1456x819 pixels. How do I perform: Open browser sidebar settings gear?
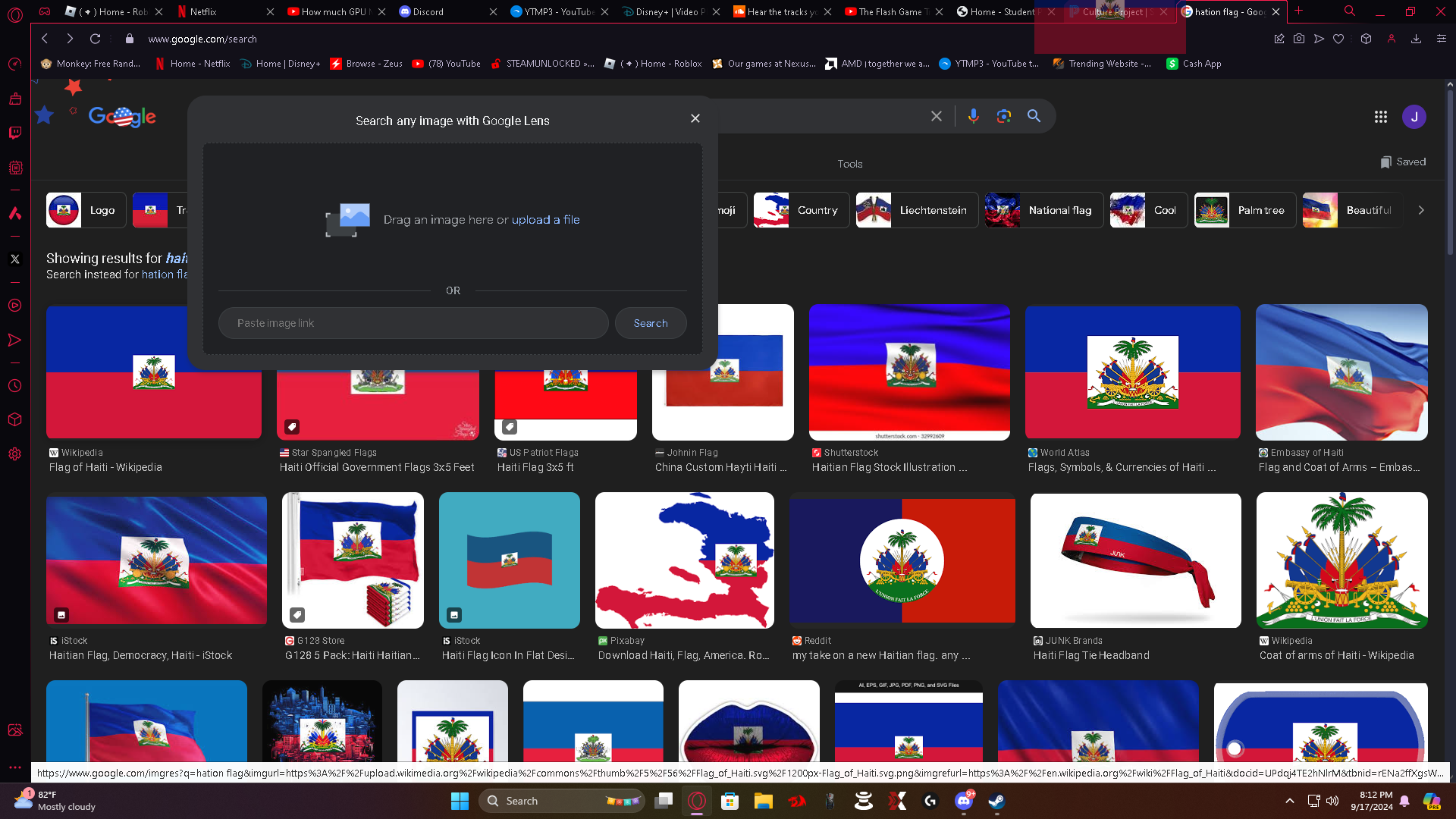[14, 454]
